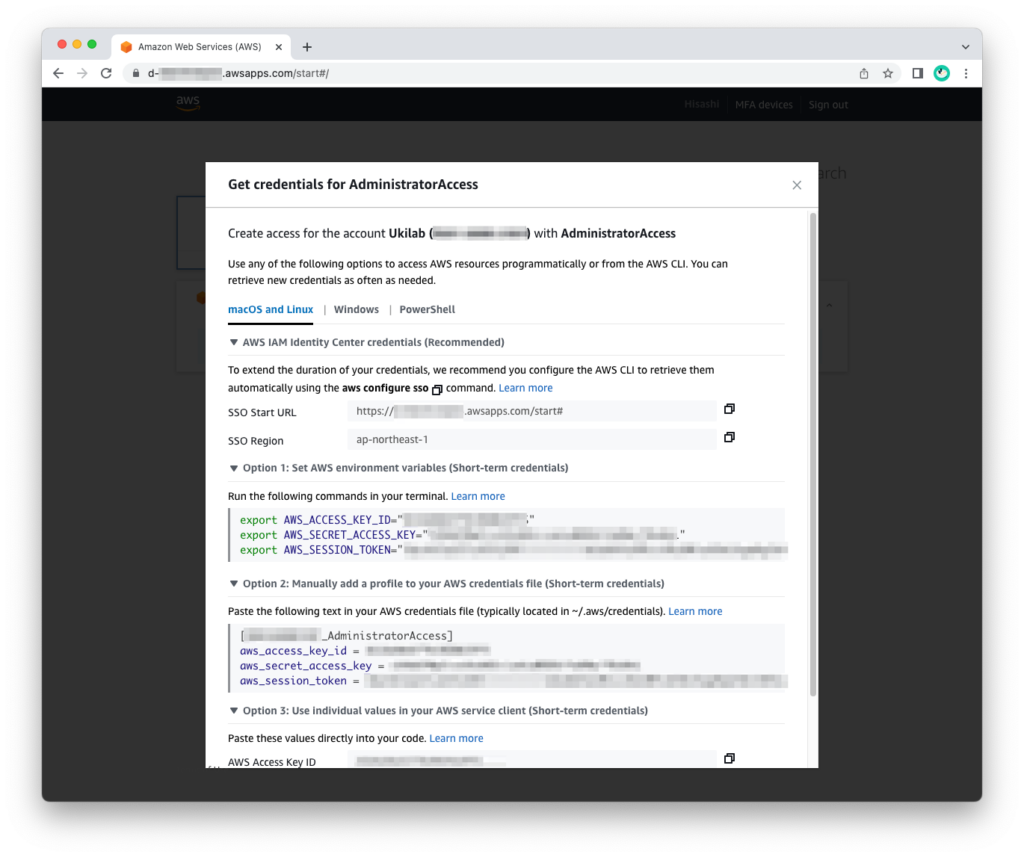
Task: Open the Chrome three-dot menu
Action: [966, 73]
